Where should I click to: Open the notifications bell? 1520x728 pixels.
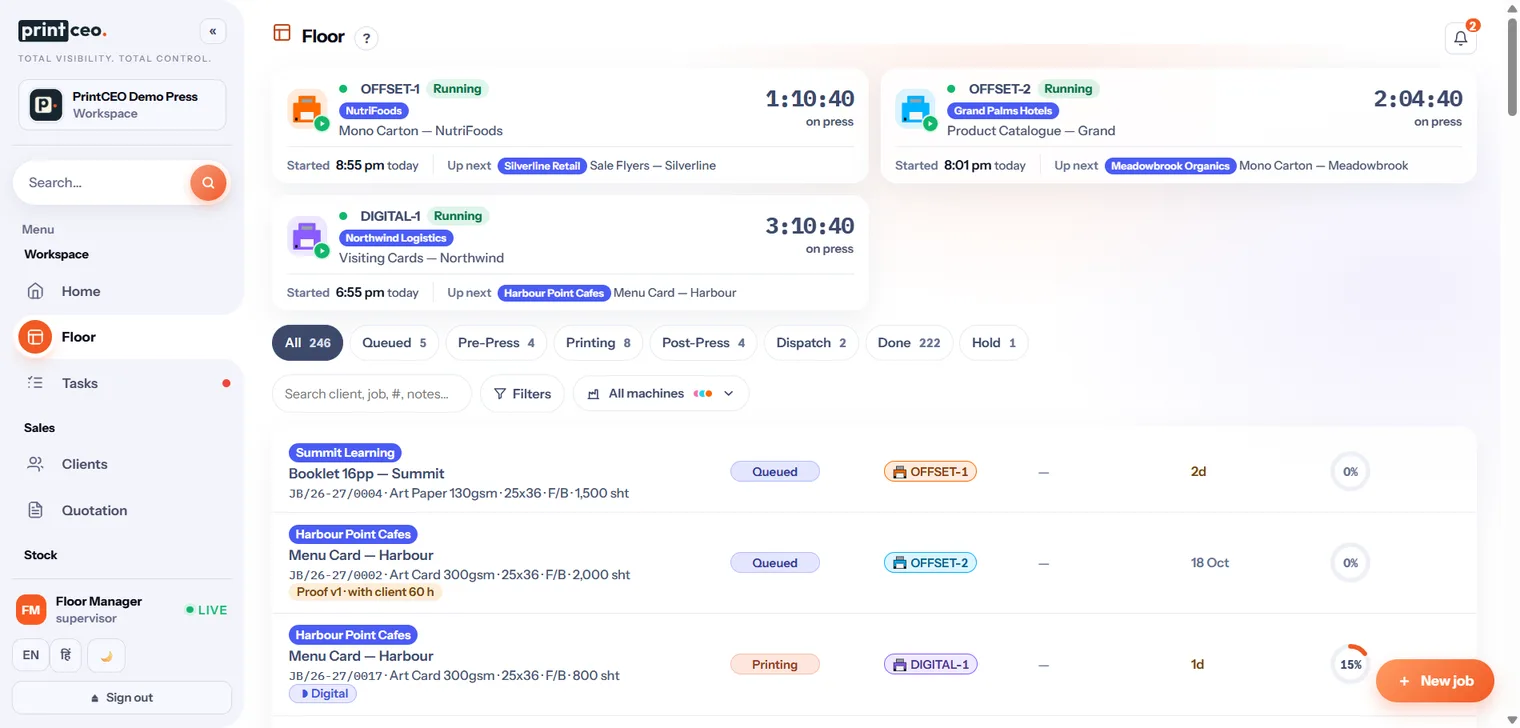click(1460, 38)
